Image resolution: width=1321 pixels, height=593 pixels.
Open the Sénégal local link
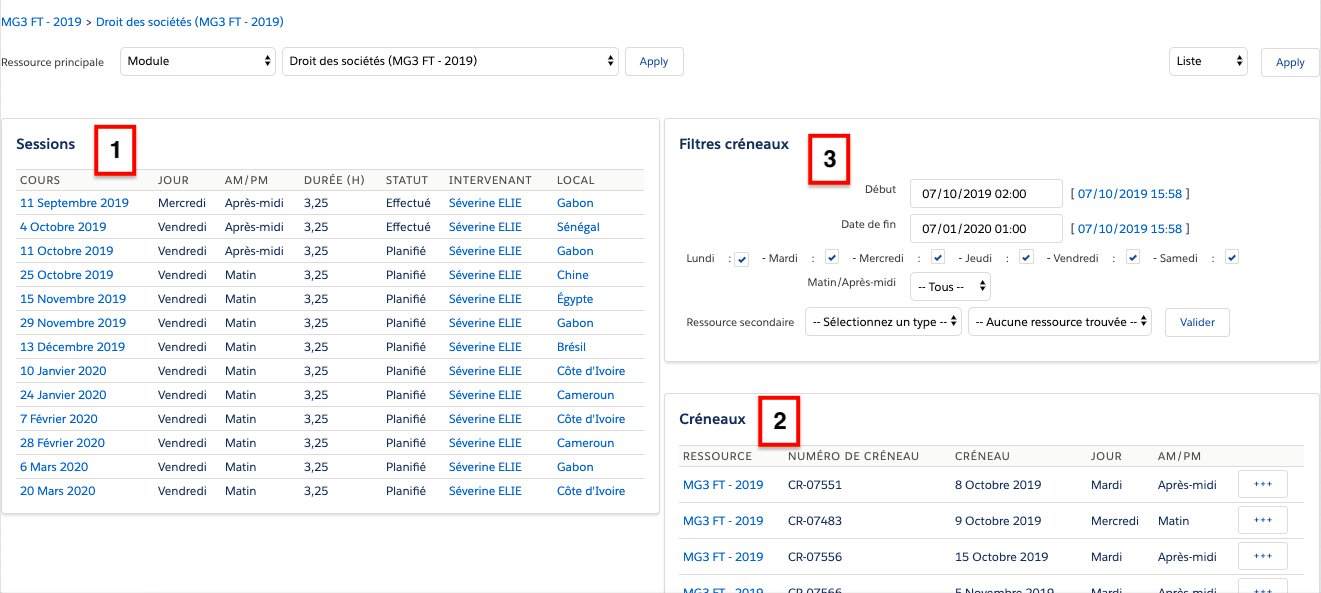point(578,227)
